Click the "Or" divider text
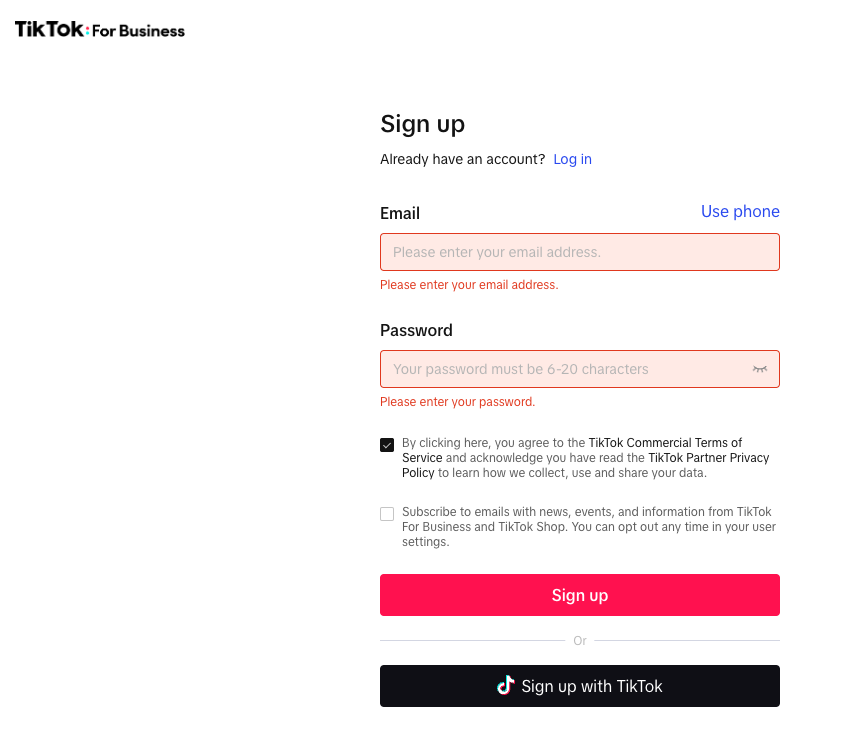This screenshot has width=850, height=745. [580, 641]
